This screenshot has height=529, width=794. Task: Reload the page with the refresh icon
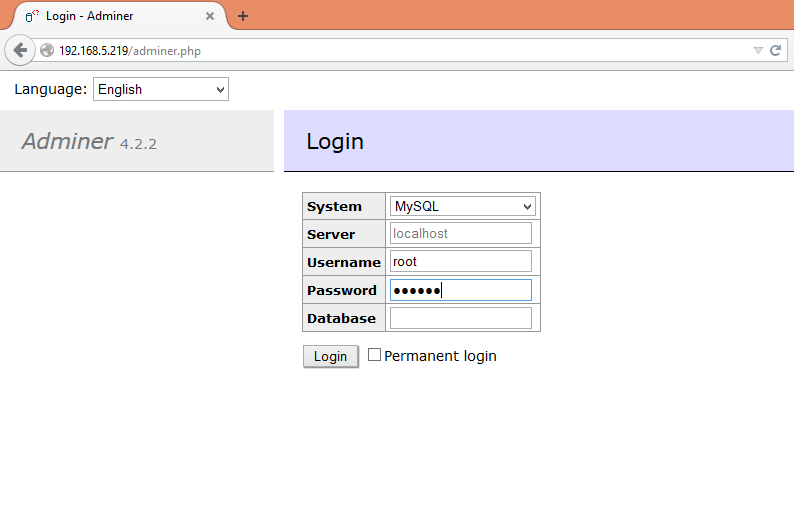775,50
